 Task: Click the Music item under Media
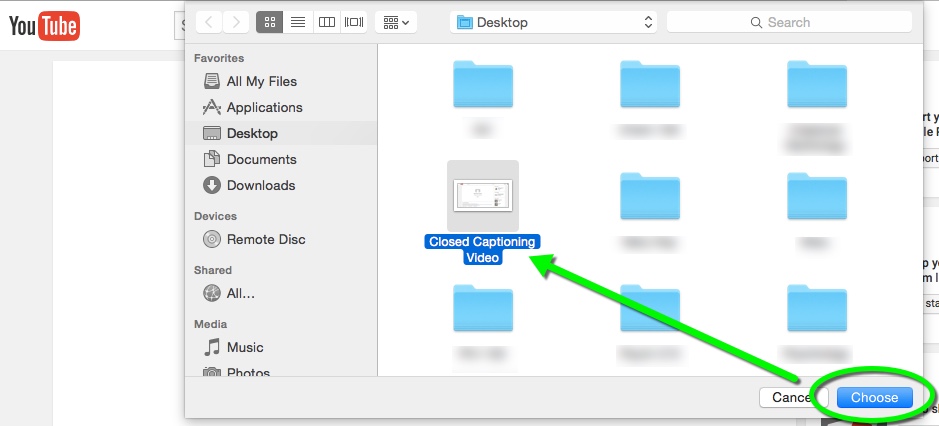(x=245, y=347)
